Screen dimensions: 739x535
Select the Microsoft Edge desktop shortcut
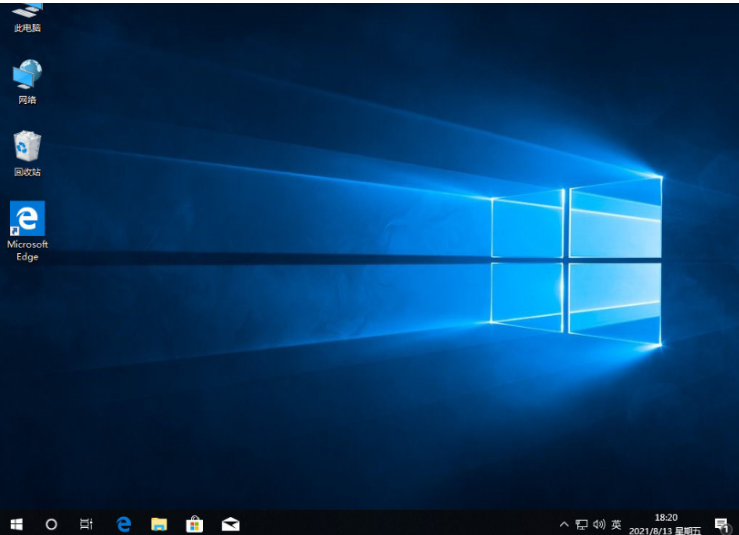pos(27,230)
